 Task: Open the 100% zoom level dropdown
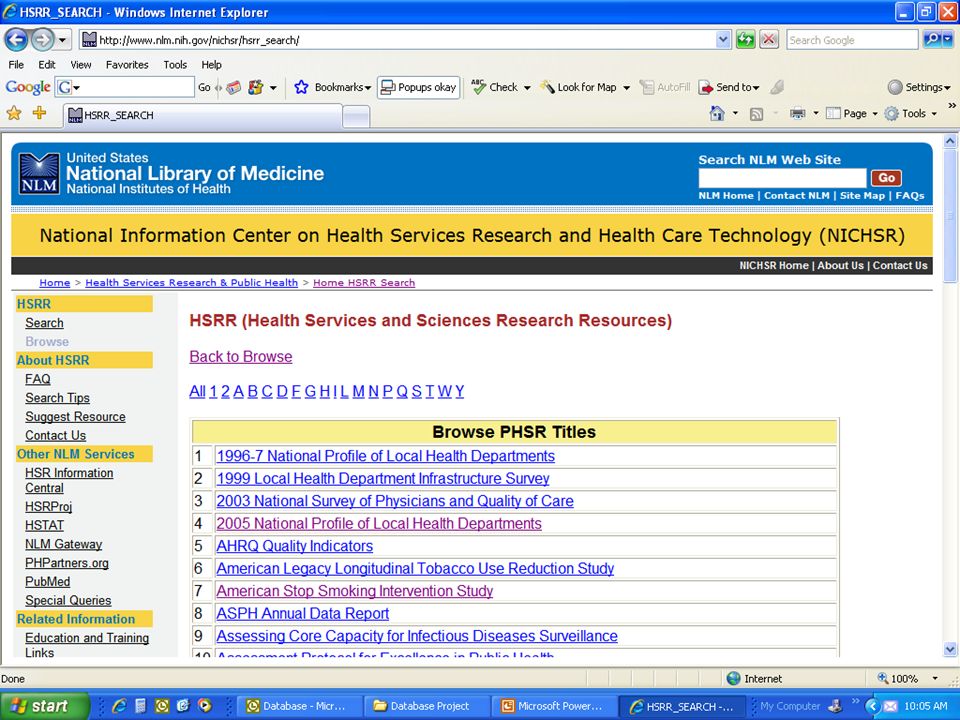pos(935,678)
